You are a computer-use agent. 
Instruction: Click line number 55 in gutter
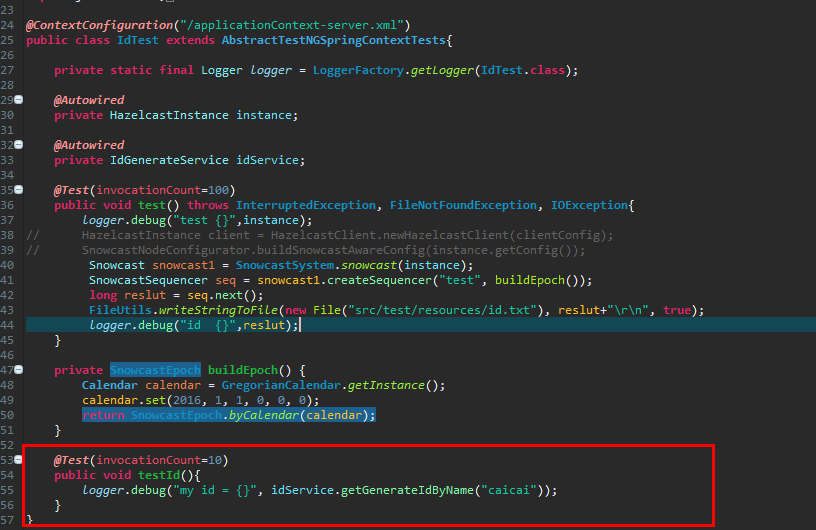tap(7, 490)
